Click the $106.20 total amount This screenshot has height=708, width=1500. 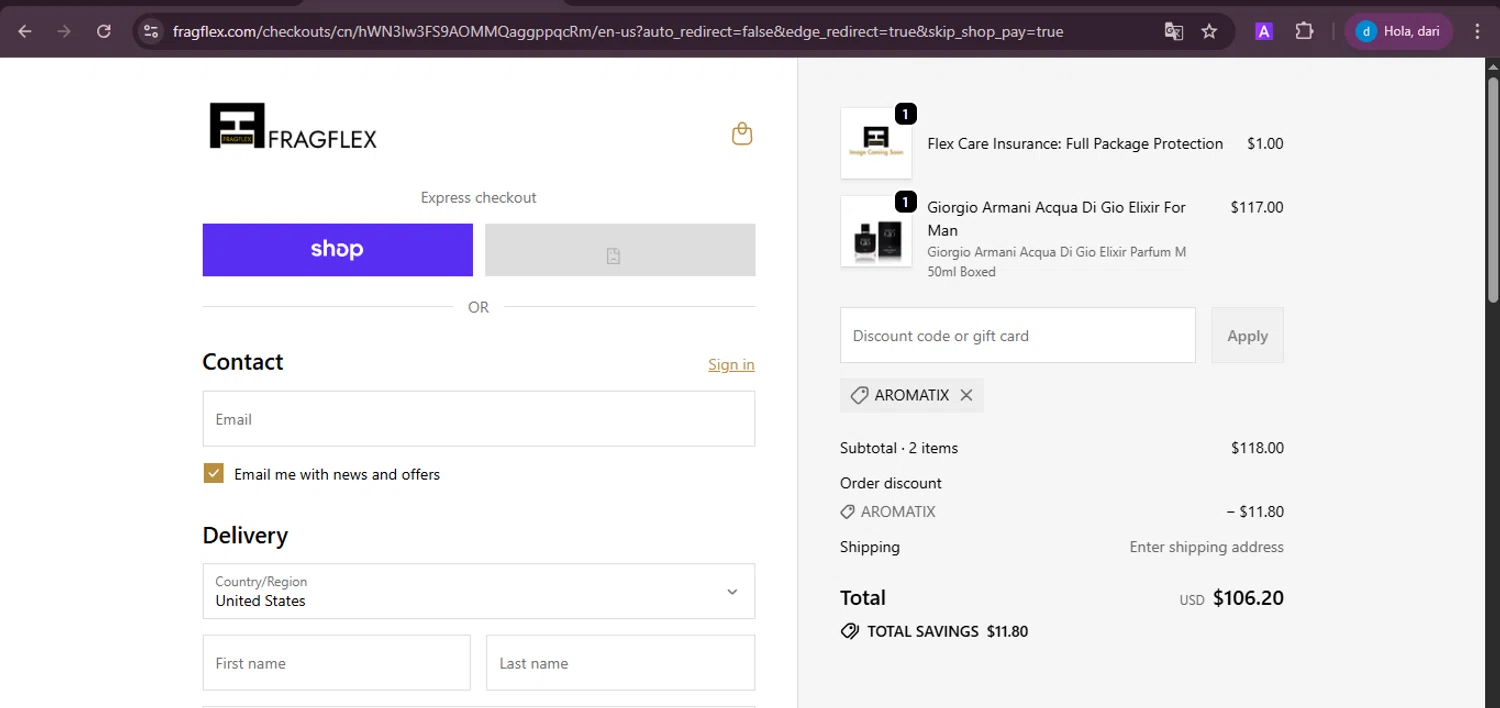click(x=1248, y=598)
